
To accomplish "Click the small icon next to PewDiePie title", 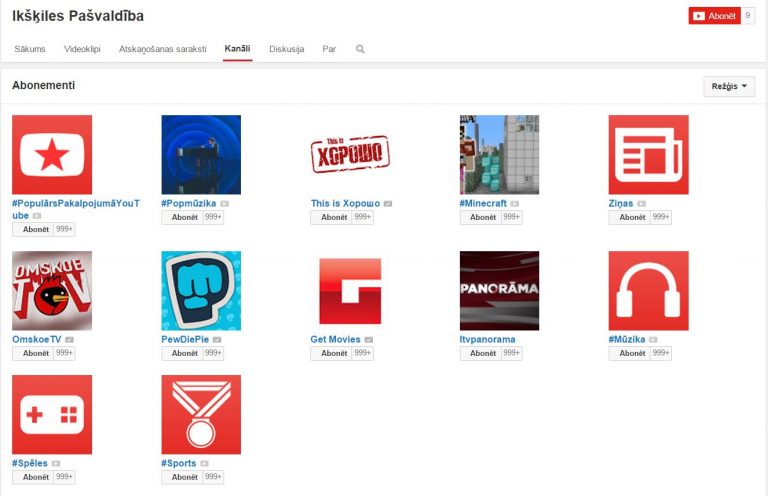I will [217, 340].
